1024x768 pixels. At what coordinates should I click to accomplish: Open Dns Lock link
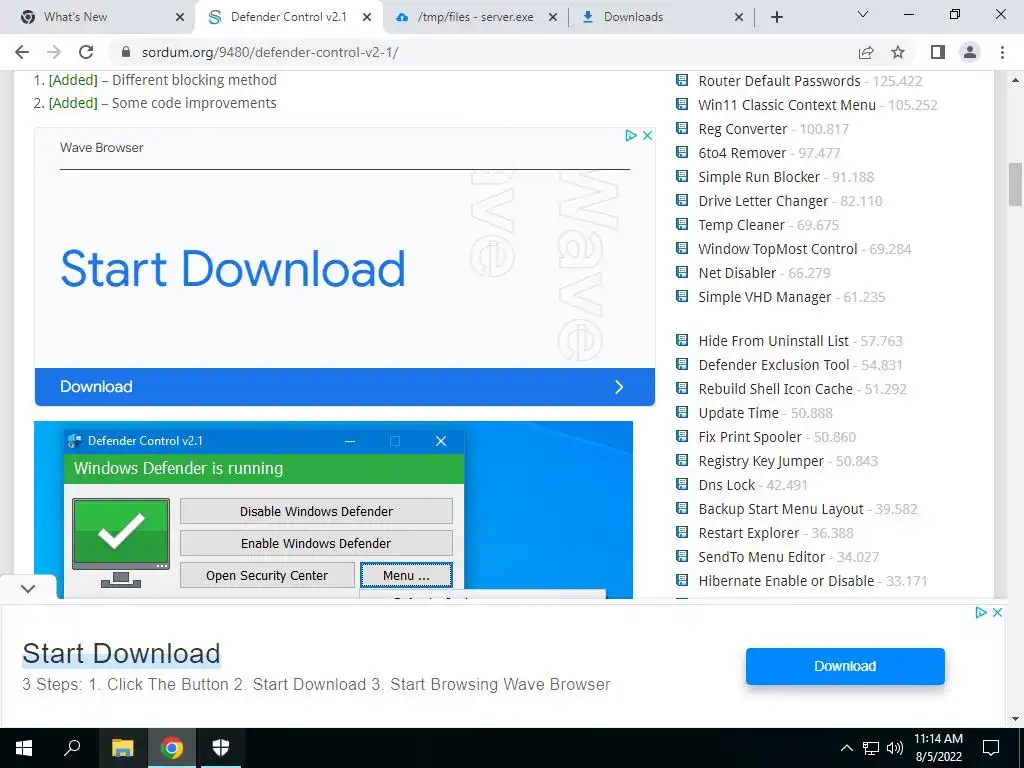[726, 485]
